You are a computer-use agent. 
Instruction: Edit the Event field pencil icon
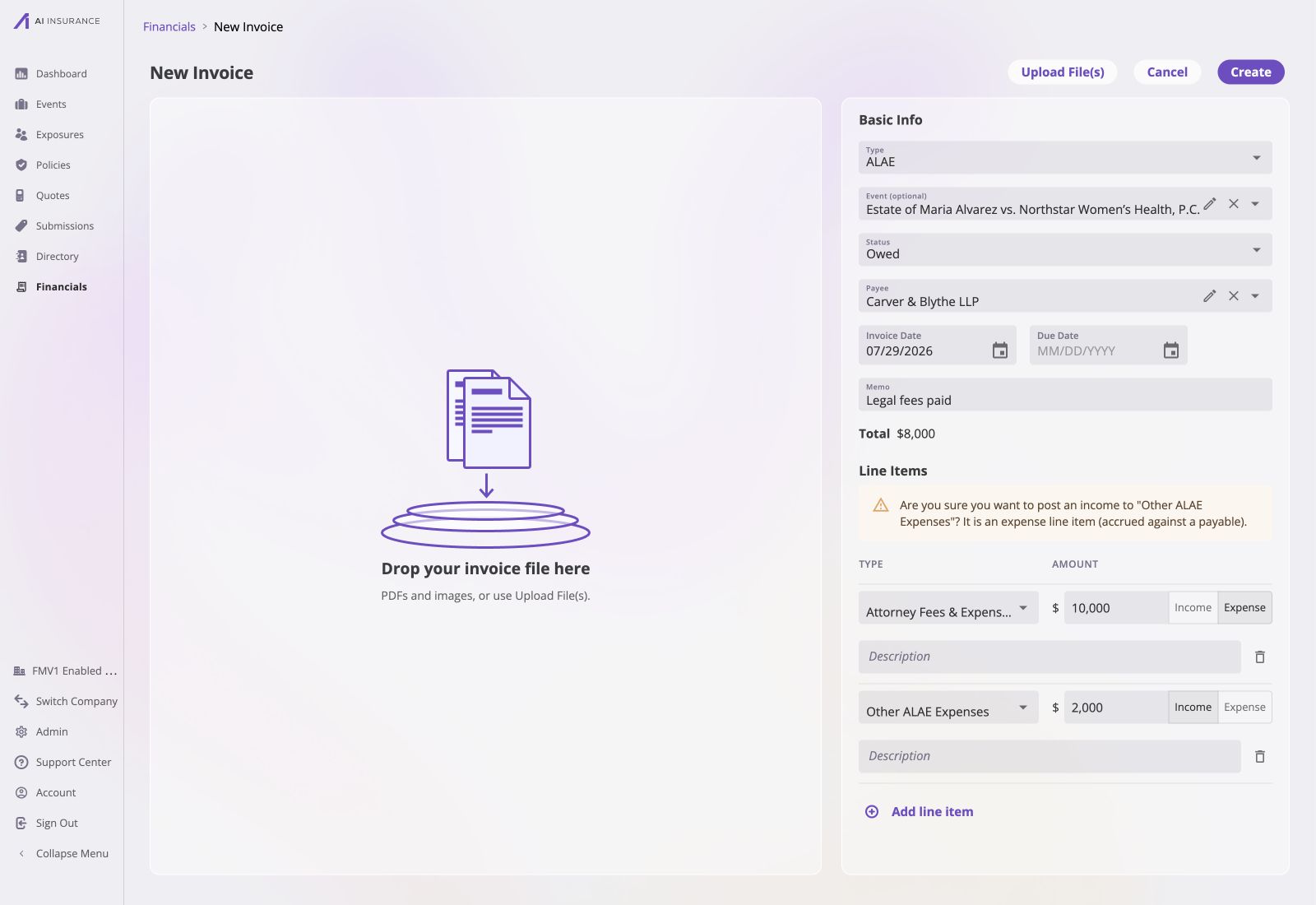1209,204
